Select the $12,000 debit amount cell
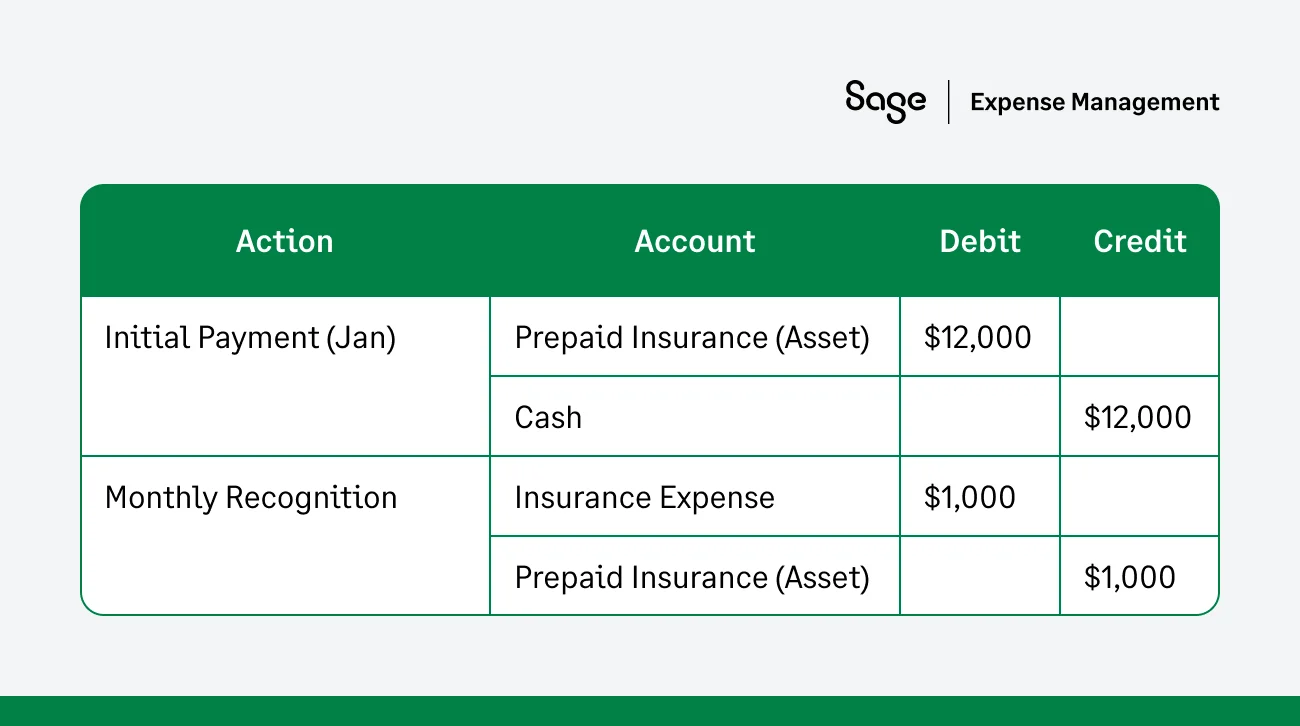Viewport: 1300px width, 726px height. (977, 338)
